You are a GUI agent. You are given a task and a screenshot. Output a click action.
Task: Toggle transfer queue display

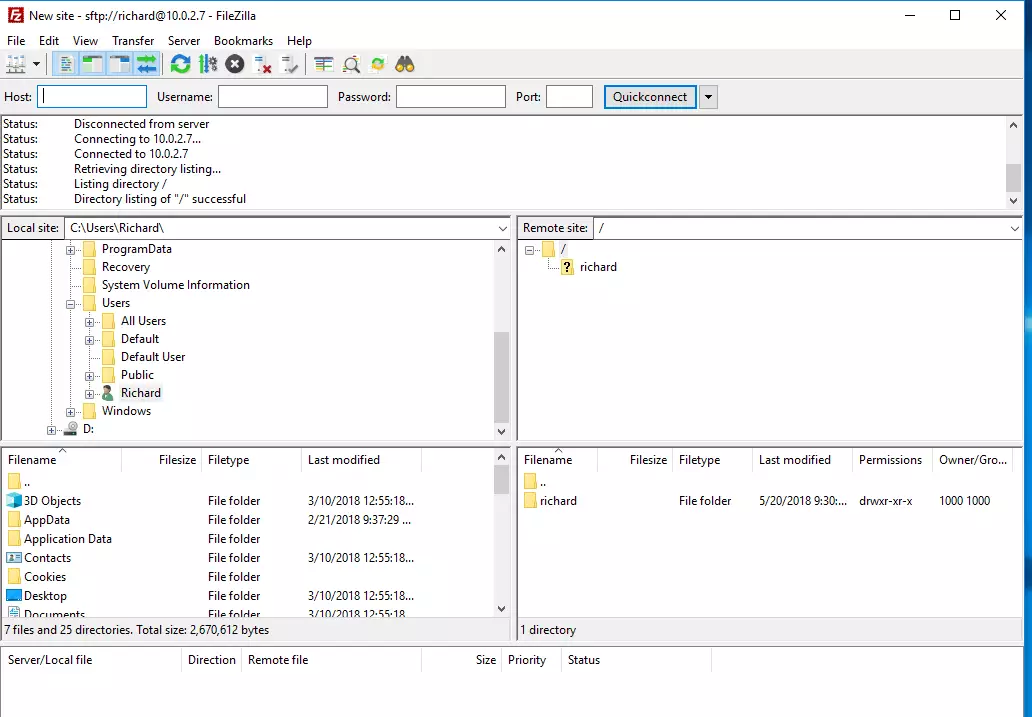(x=146, y=65)
